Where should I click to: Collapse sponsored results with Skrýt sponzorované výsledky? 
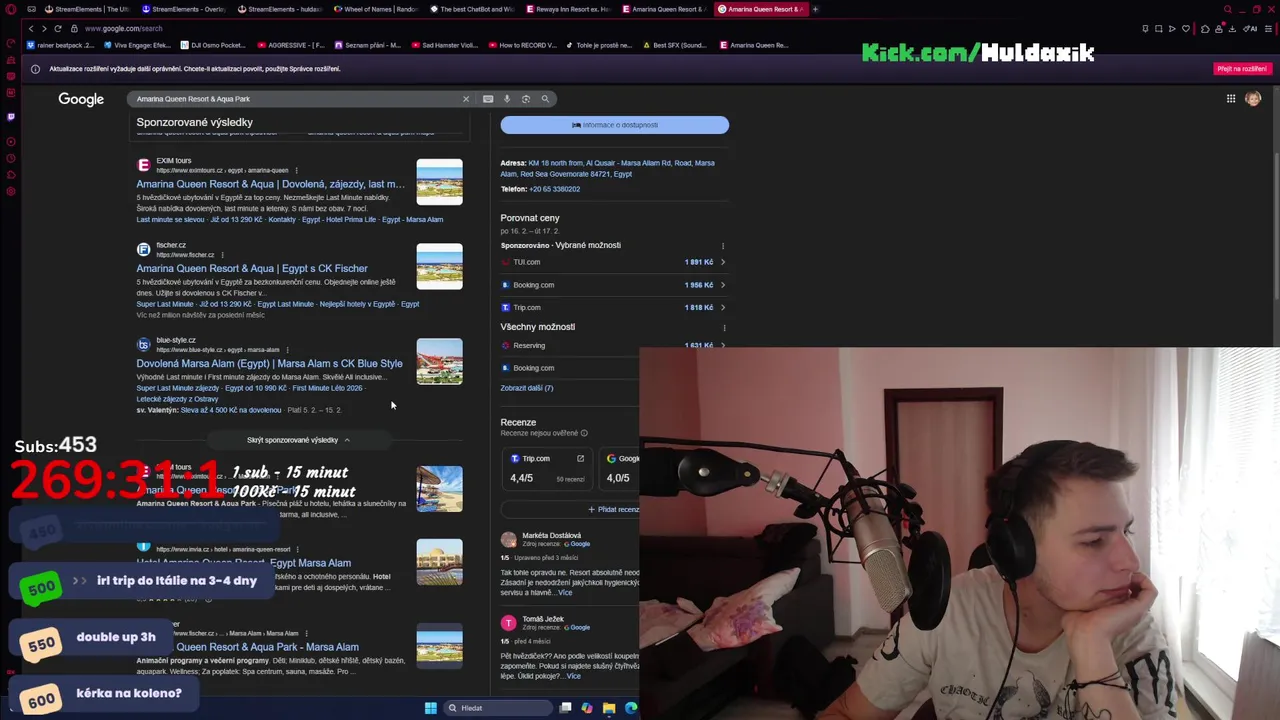(x=298, y=440)
